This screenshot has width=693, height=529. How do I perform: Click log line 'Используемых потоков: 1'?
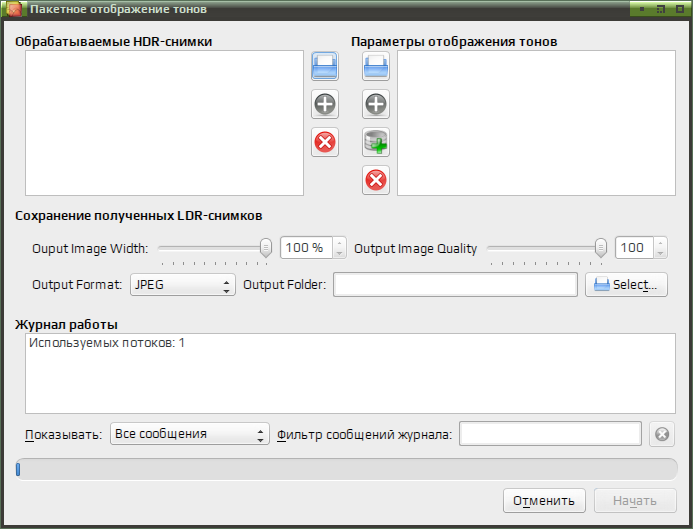[107, 343]
